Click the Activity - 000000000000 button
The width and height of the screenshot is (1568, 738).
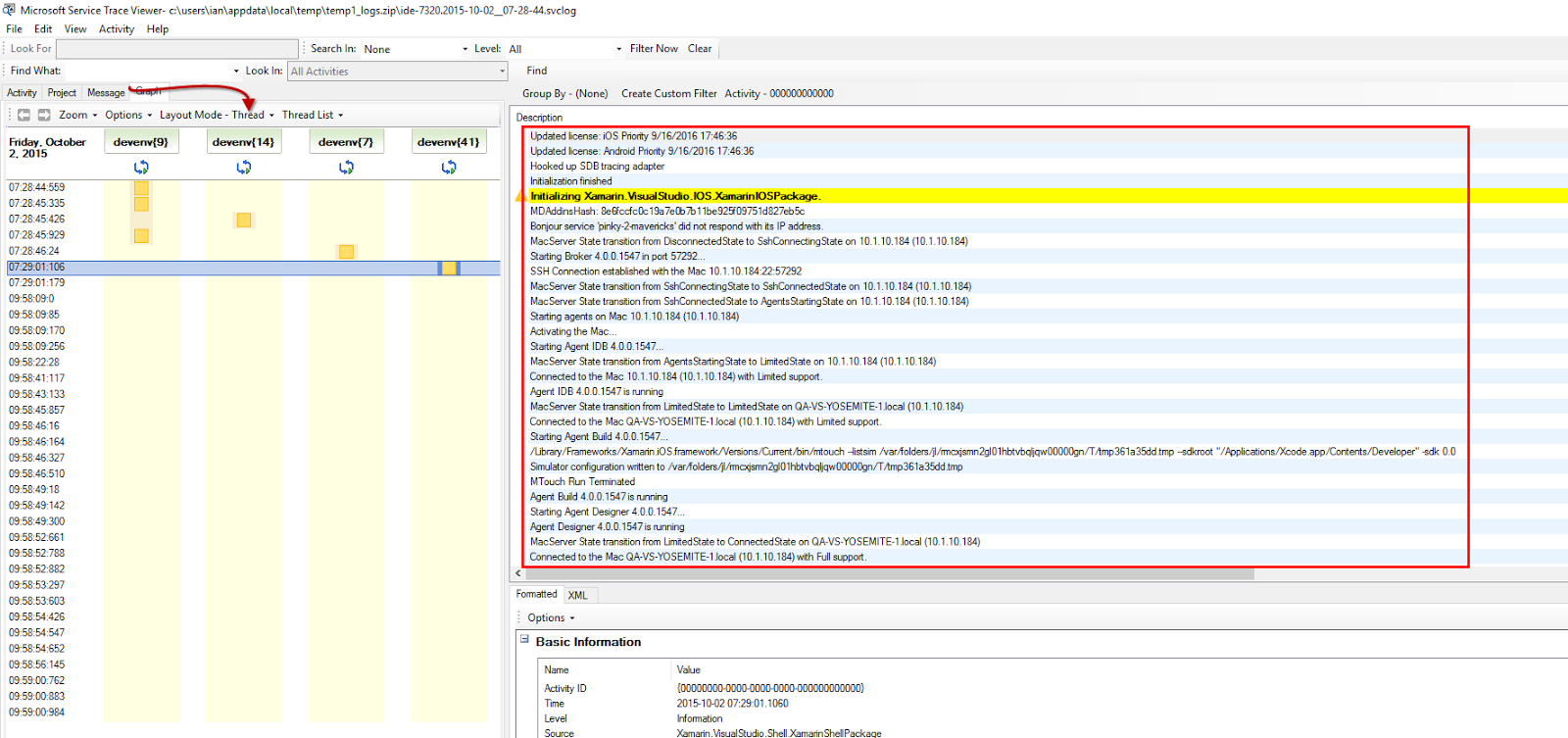(779, 94)
